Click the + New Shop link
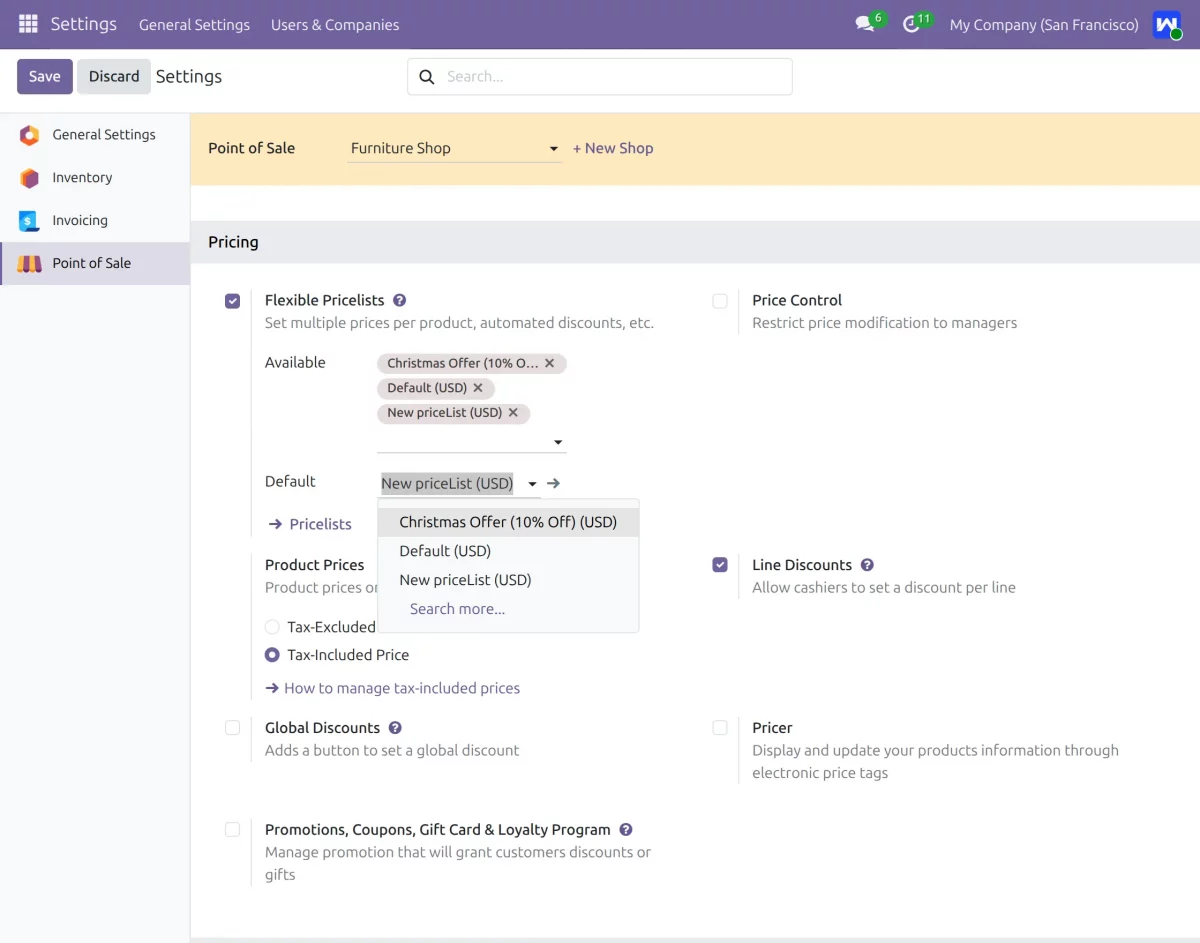 pyautogui.click(x=613, y=148)
